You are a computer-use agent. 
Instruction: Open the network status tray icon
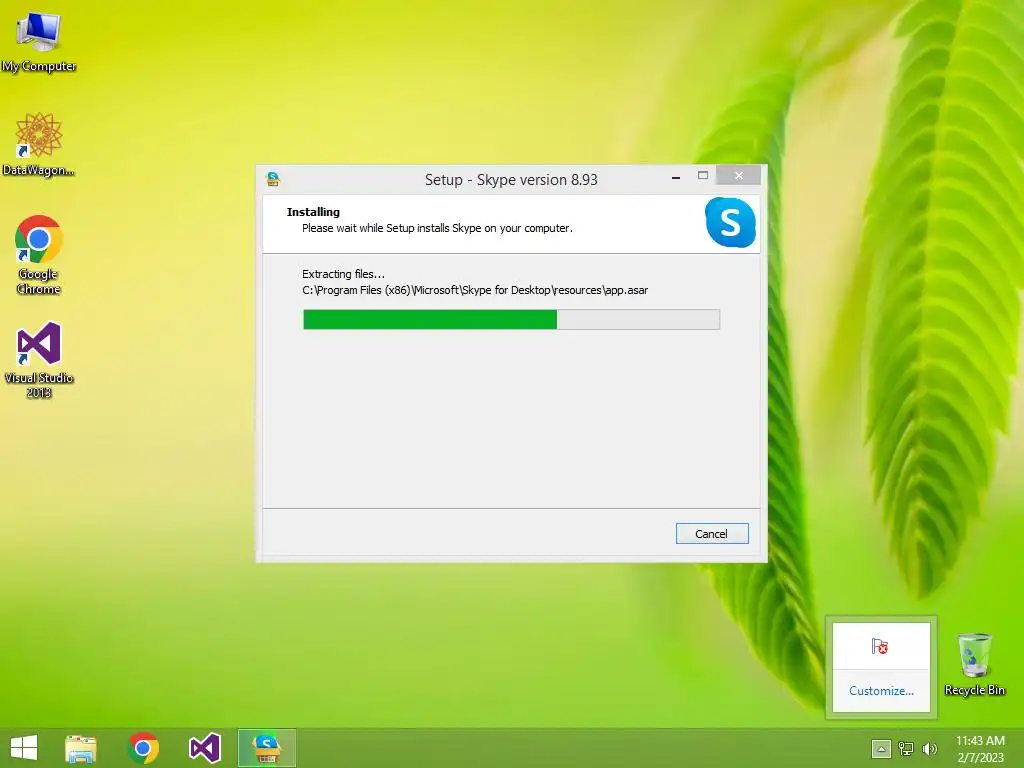click(x=906, y=749)
